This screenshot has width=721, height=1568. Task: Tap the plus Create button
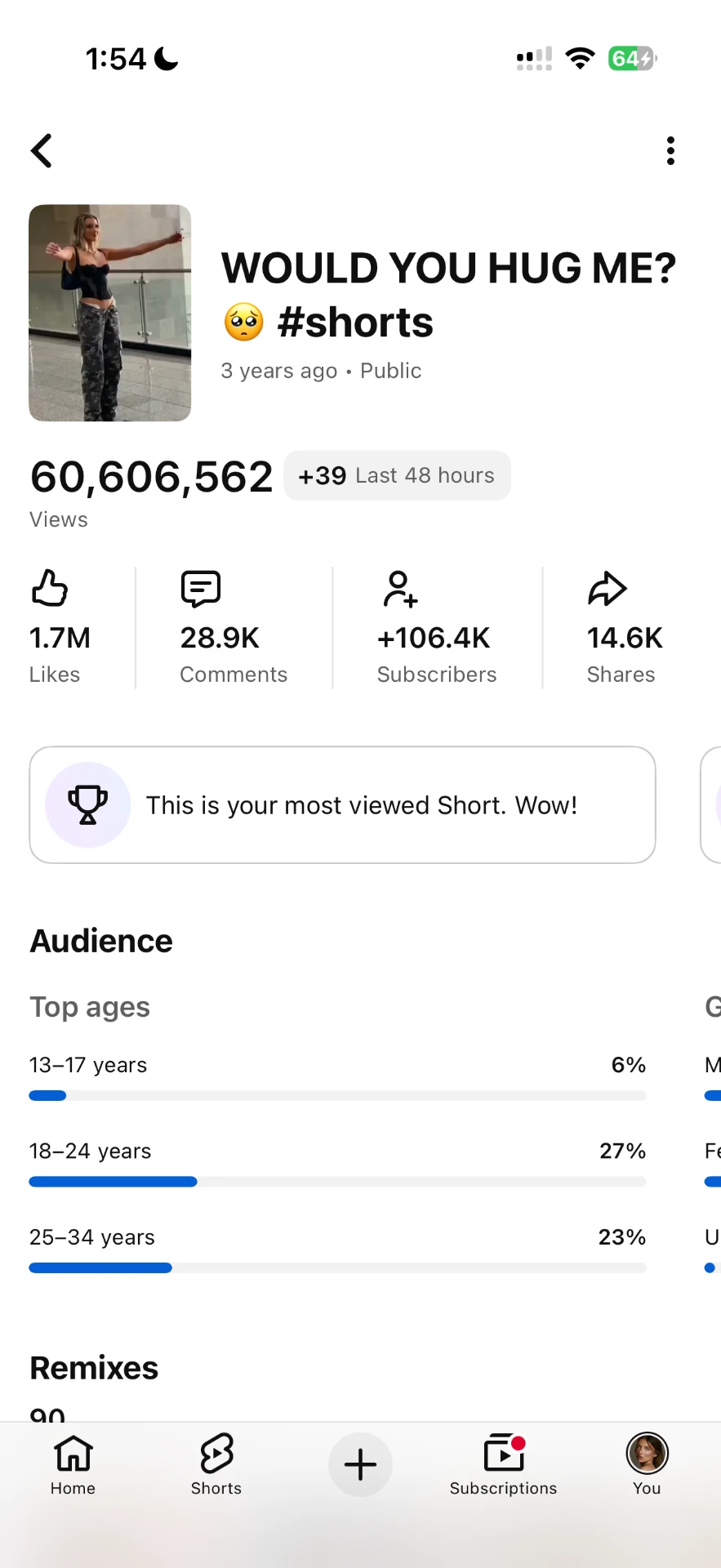tap(360, 1464)
